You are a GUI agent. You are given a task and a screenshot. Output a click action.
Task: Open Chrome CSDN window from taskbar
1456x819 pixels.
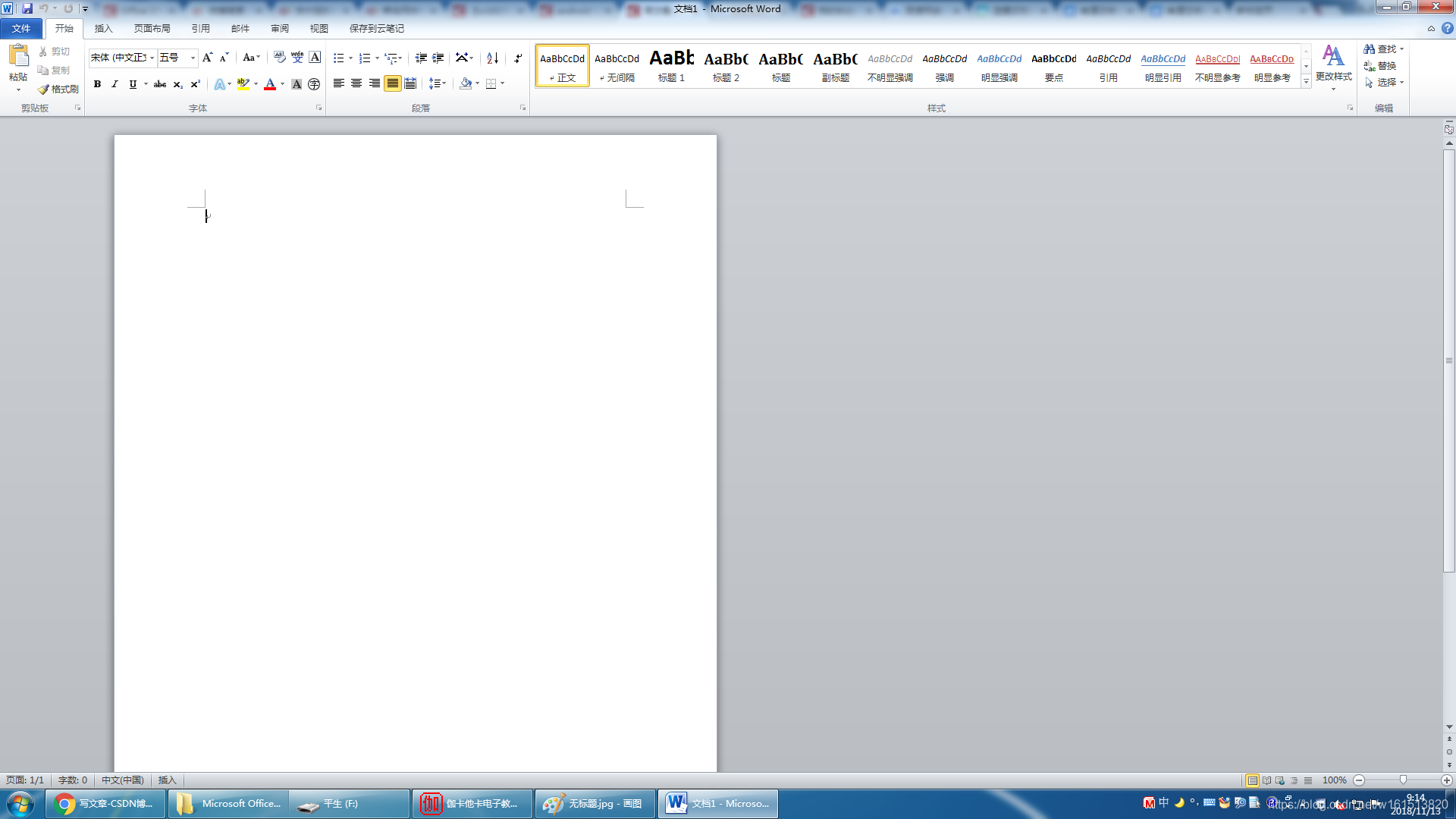point(105,804)
